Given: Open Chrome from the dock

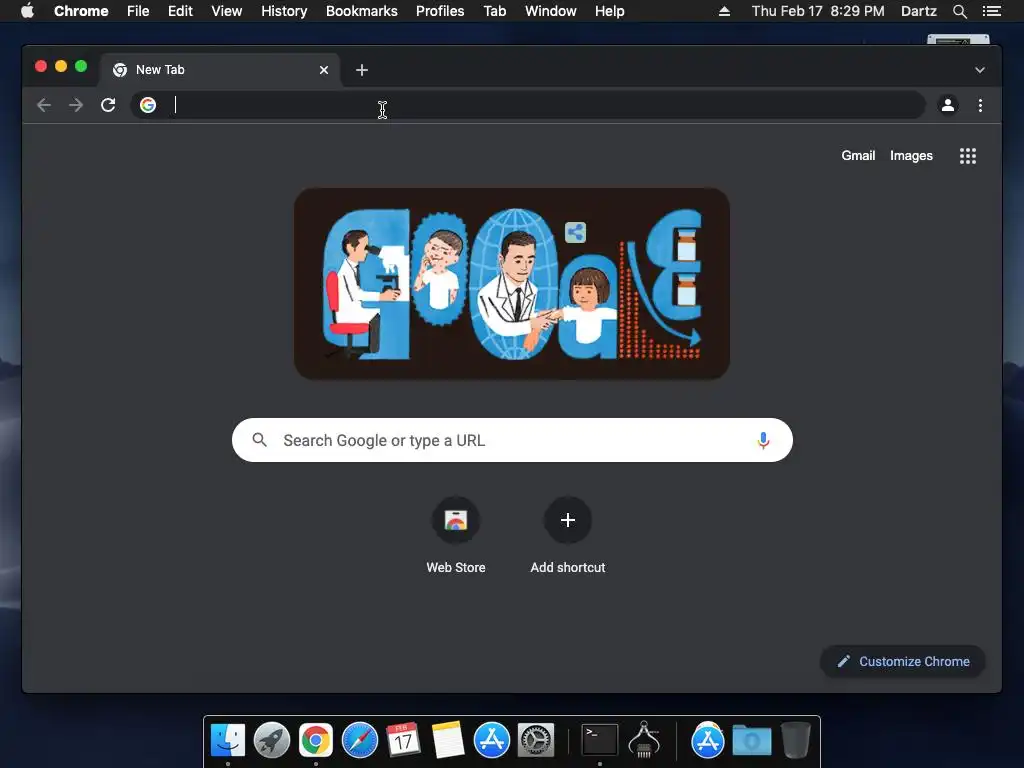Looking at the screenshot, I should [x=316, y=741].
